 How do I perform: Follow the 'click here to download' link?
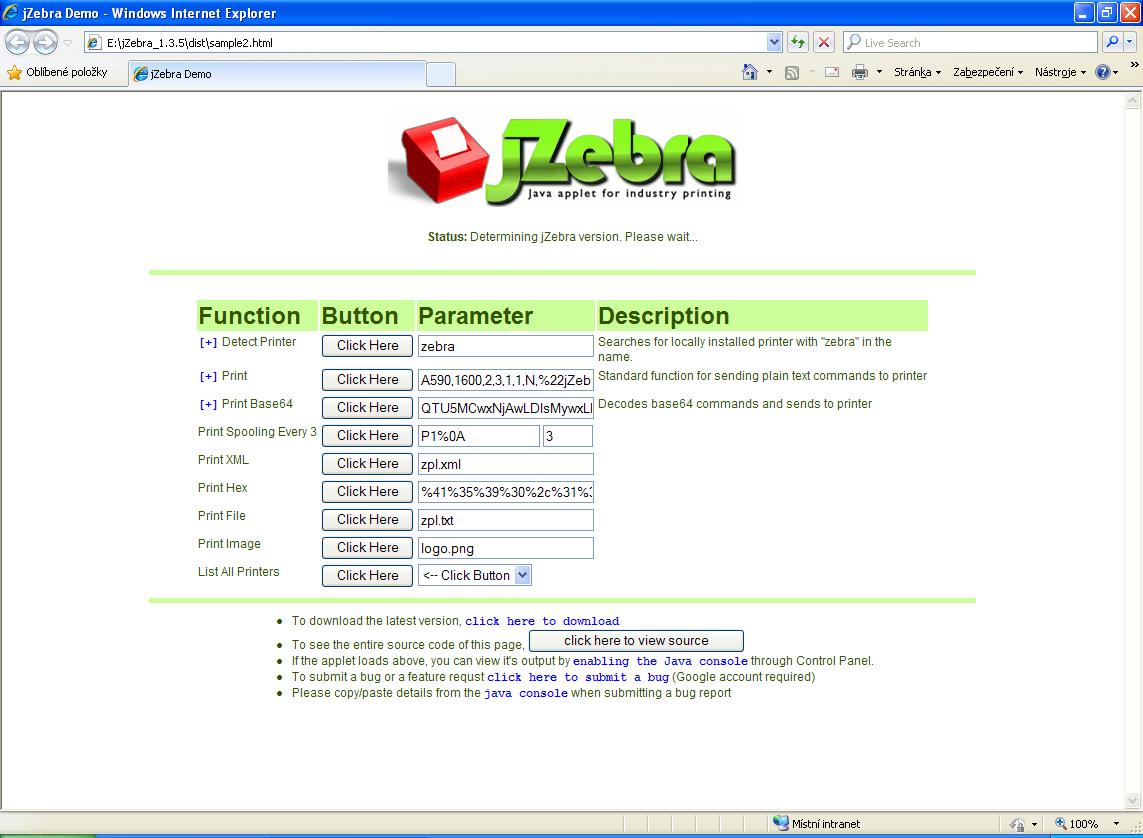[x=542, y=621]
